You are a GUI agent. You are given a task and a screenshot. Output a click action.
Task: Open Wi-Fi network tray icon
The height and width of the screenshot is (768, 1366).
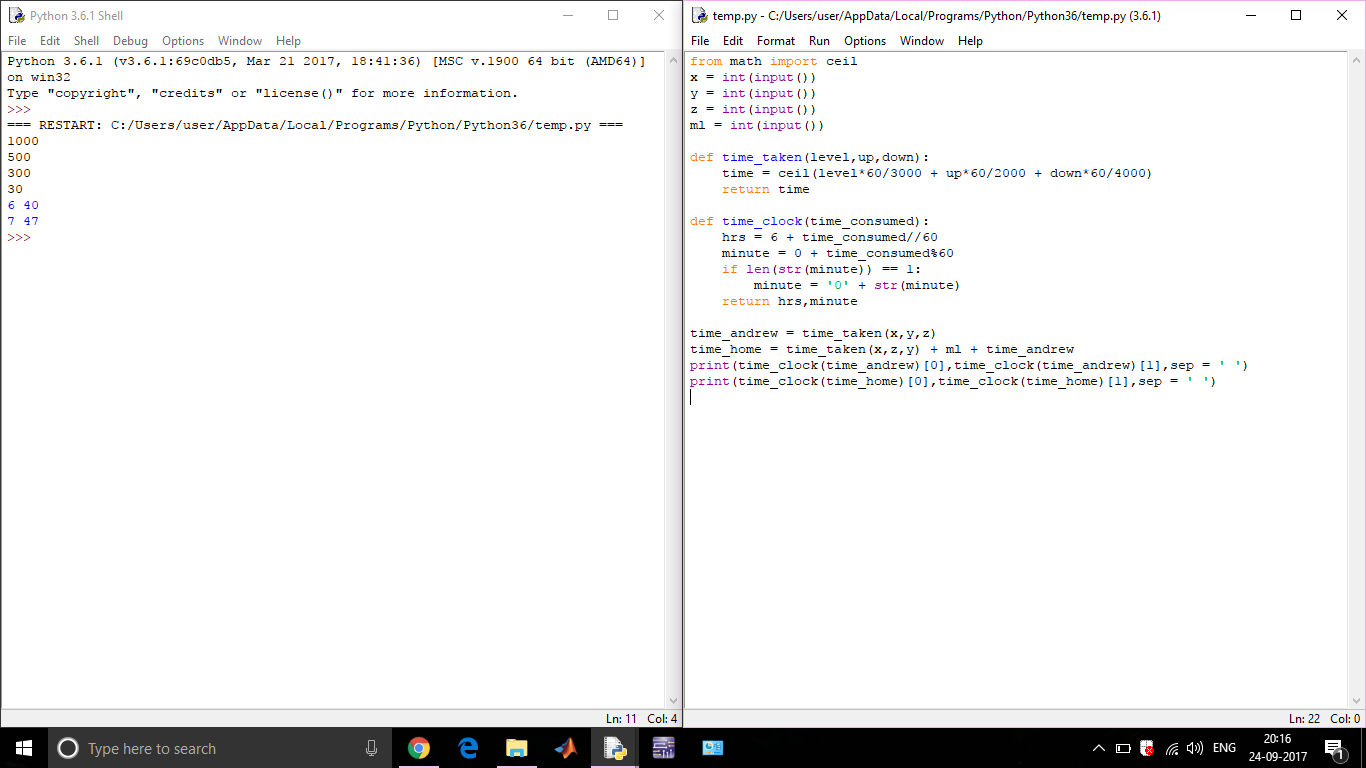1172,748
